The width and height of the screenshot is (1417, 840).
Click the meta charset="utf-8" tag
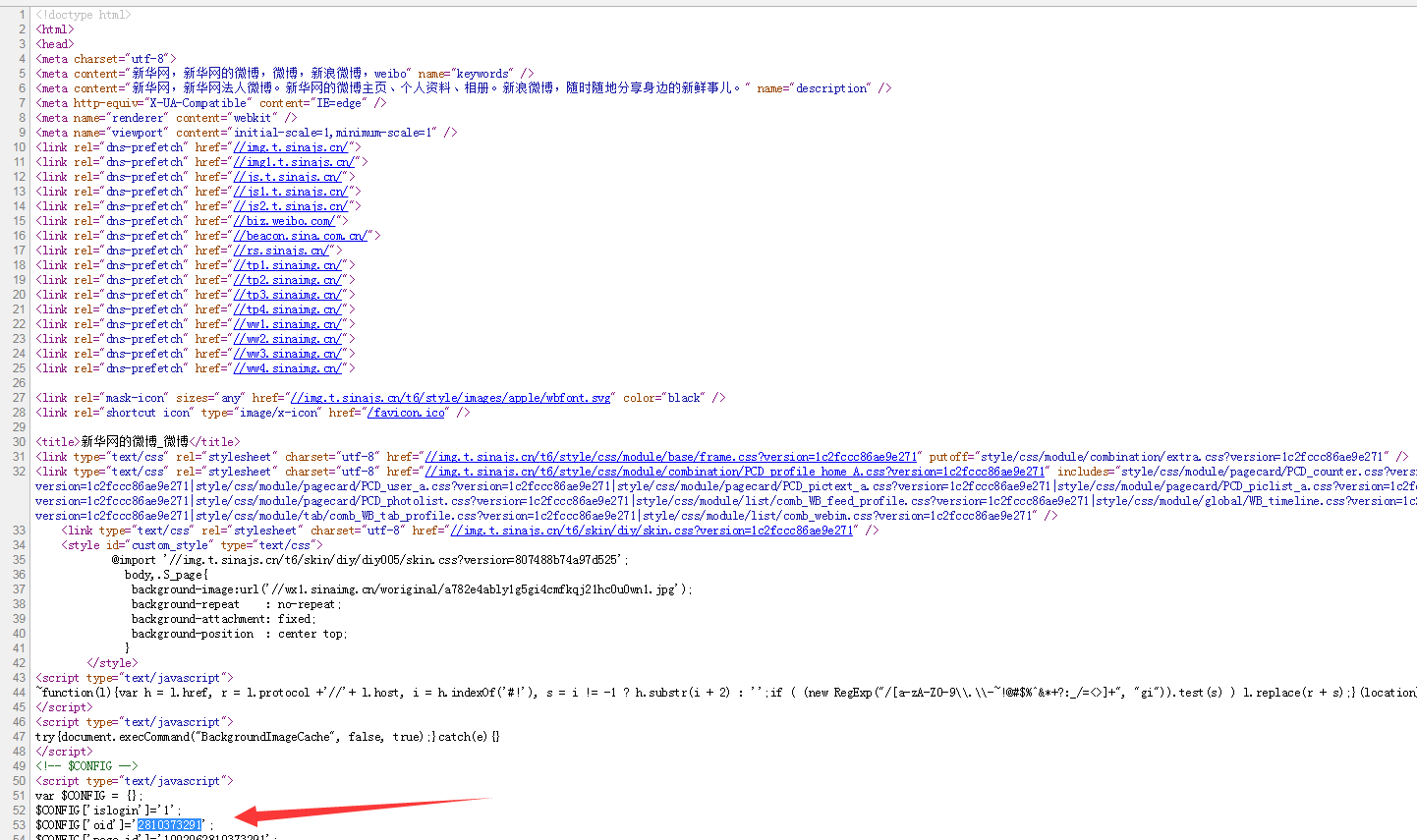click(x=106, y=59)
